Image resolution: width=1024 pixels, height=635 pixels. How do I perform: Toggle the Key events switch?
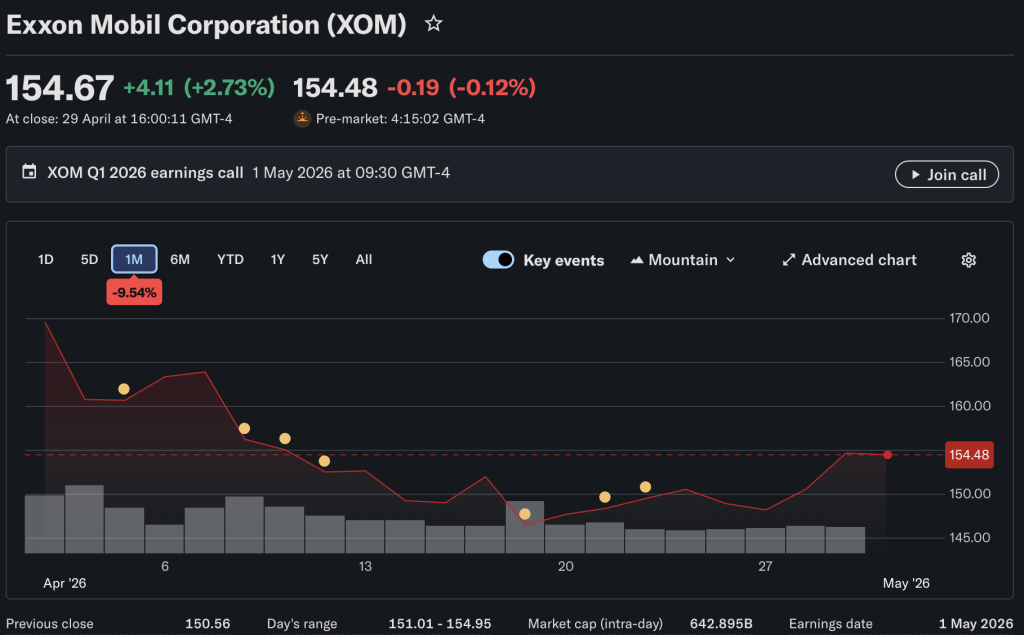[498, 260]
